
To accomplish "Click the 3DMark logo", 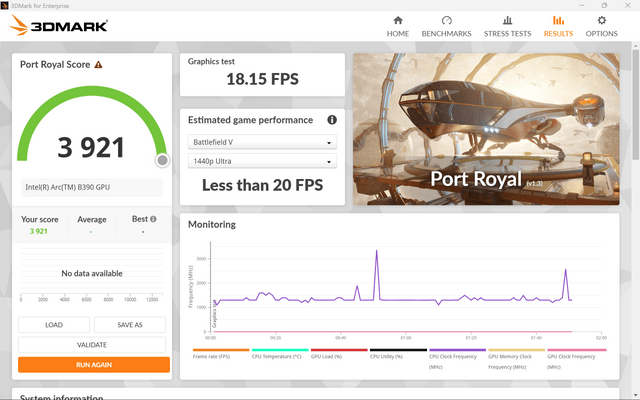I will (x=58, y=25).
